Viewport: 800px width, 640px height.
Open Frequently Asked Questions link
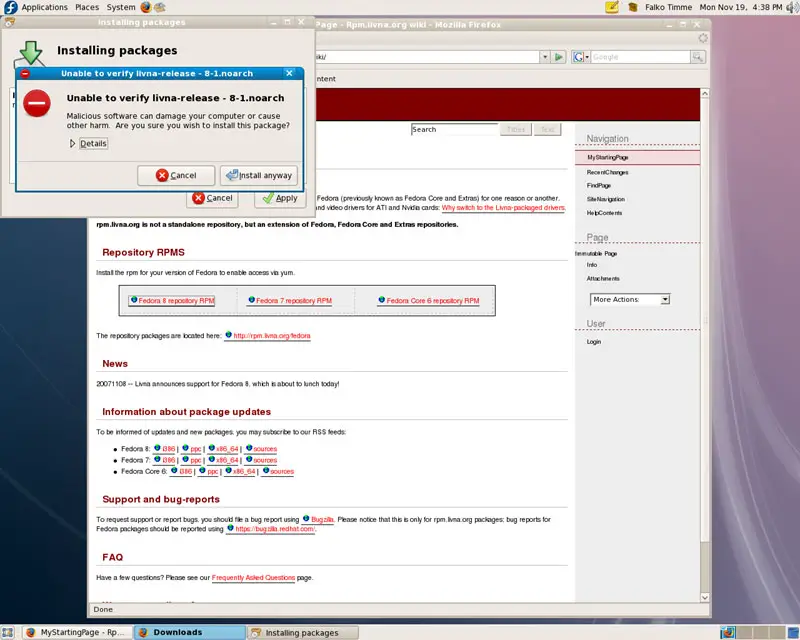click(x=253, y=578)
